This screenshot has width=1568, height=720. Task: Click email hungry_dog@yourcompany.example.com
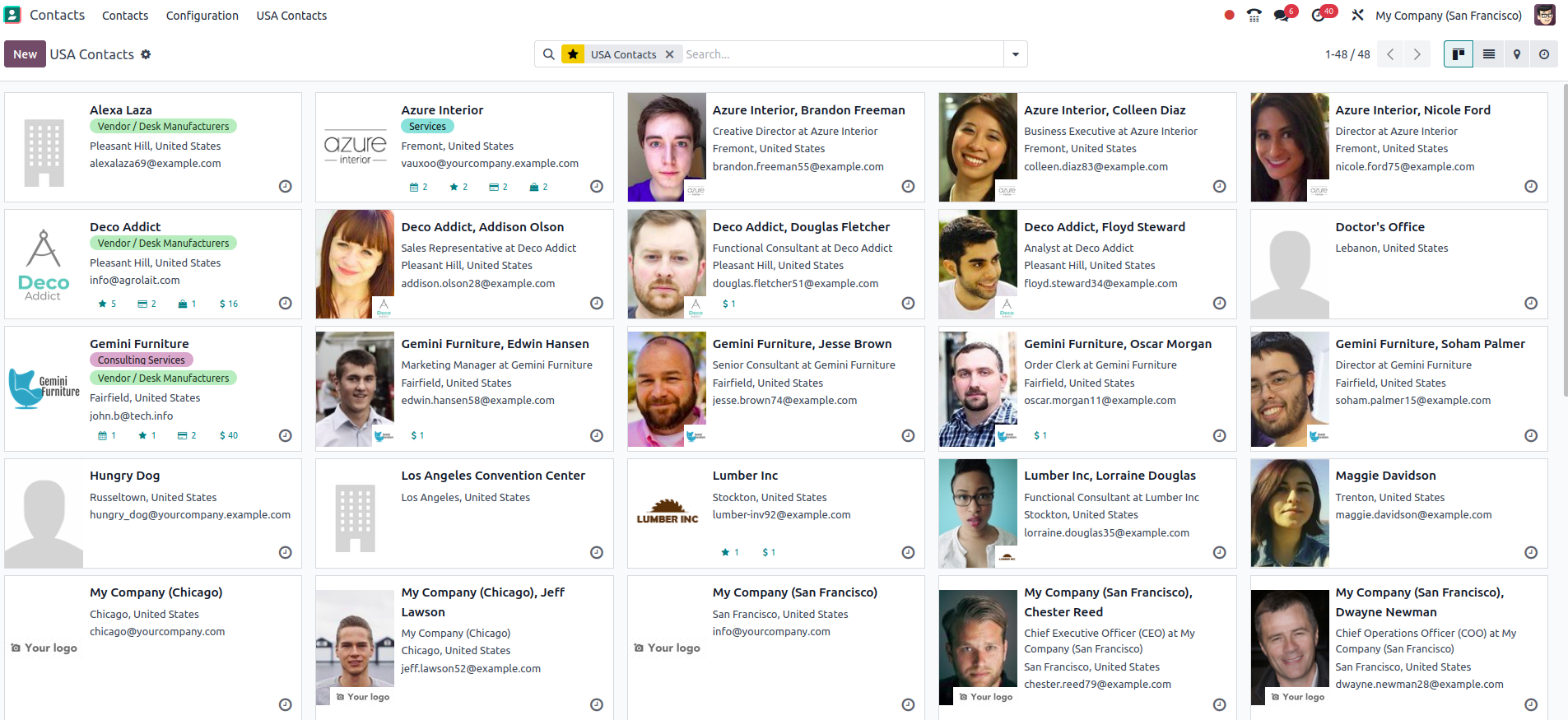coord(190,515)
